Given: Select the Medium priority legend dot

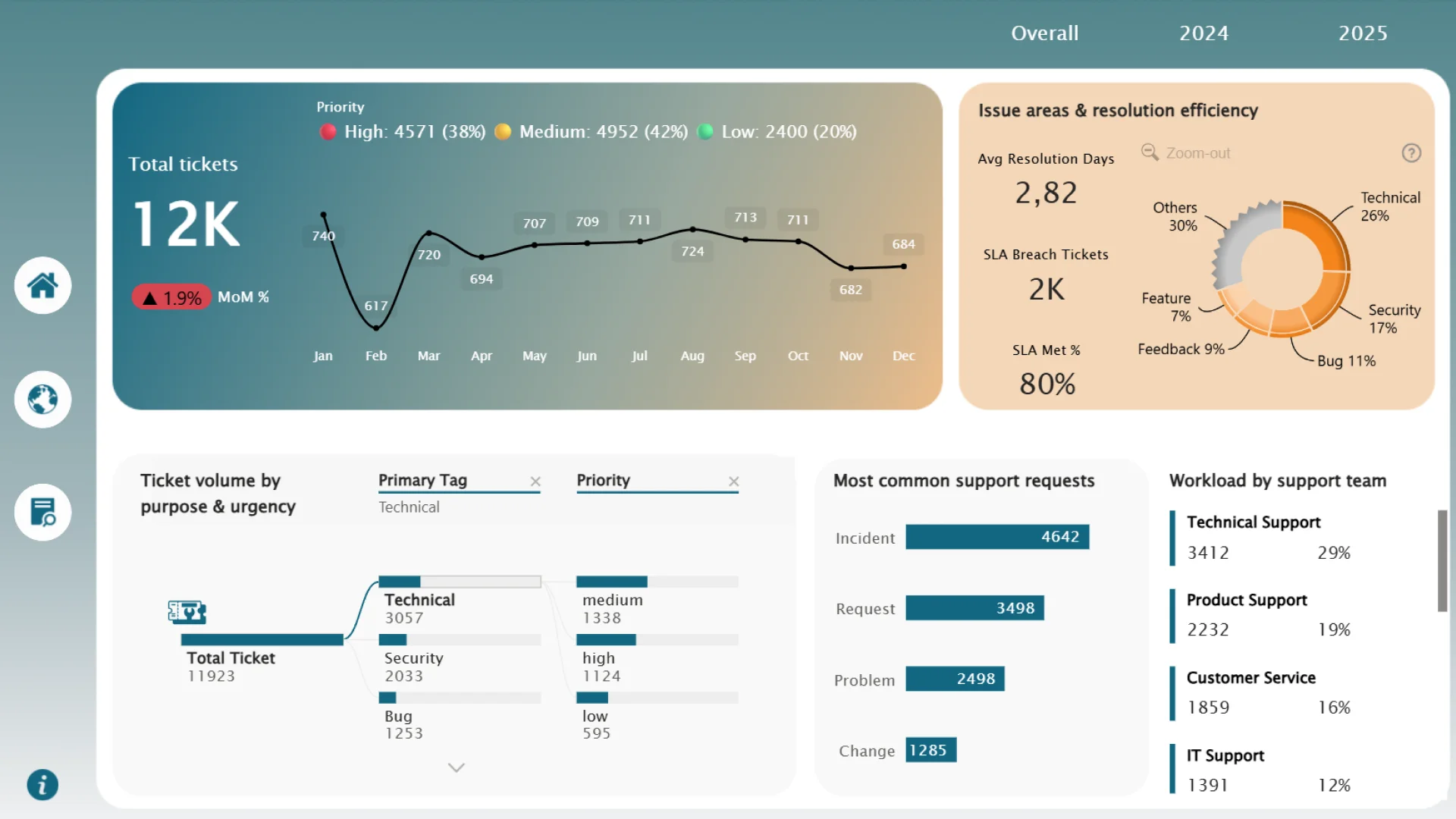Looking at the screenshot, I should [x=503, y=132].
